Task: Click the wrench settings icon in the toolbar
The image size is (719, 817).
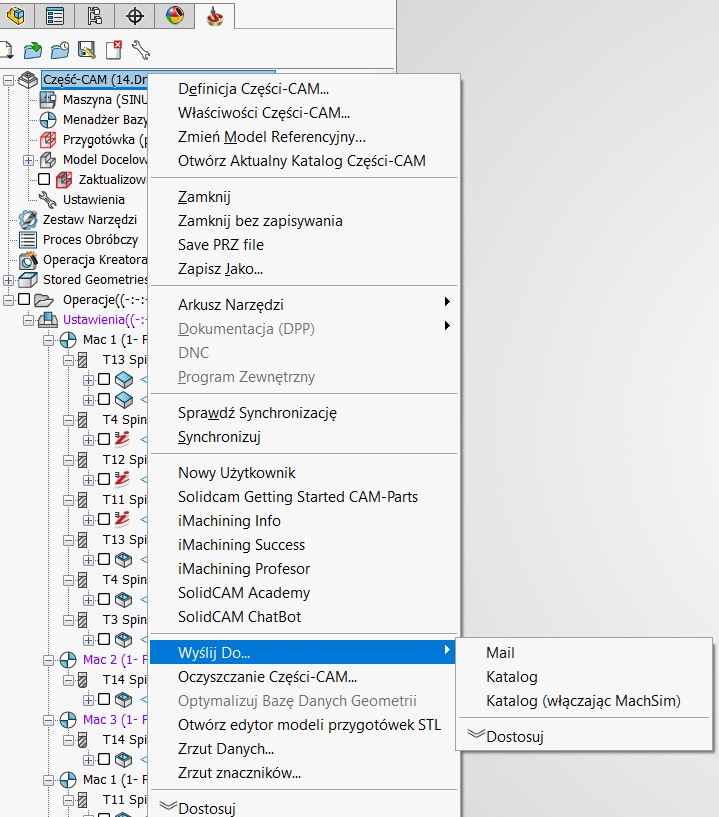Action: click(141, 50)
